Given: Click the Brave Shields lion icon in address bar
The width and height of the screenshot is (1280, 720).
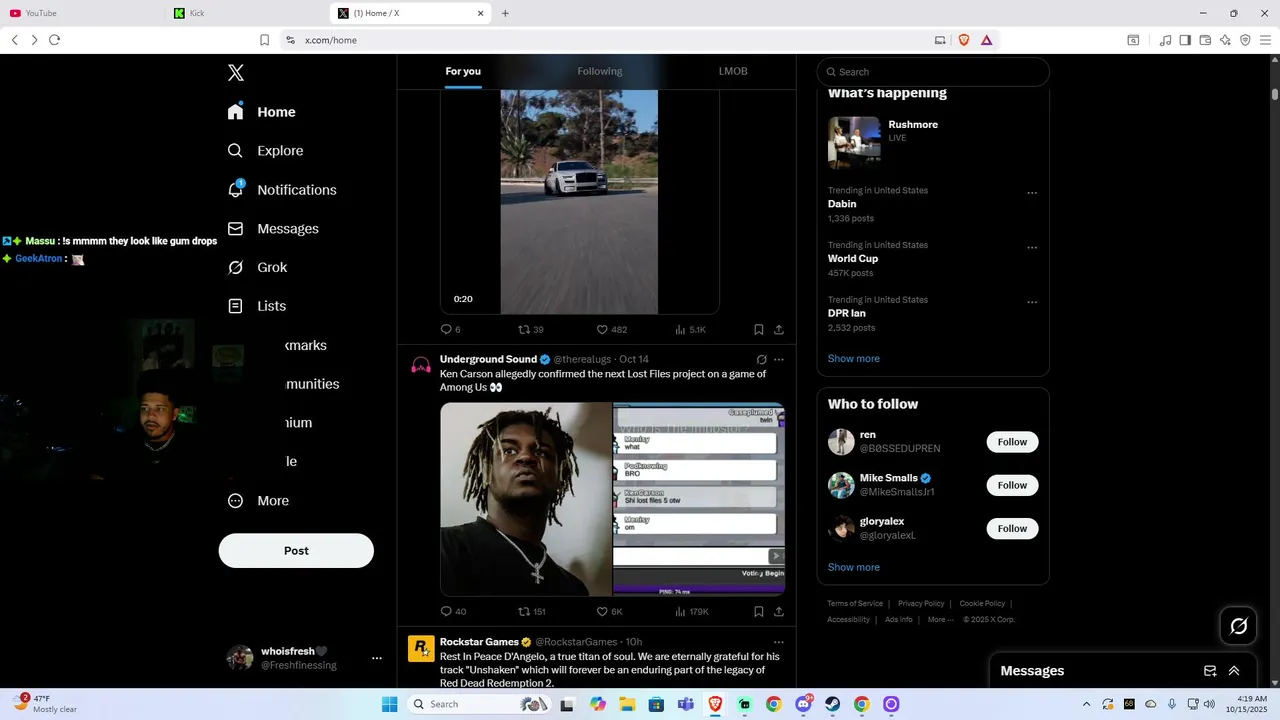Looking at the screenshot, I should coord(964,40).
